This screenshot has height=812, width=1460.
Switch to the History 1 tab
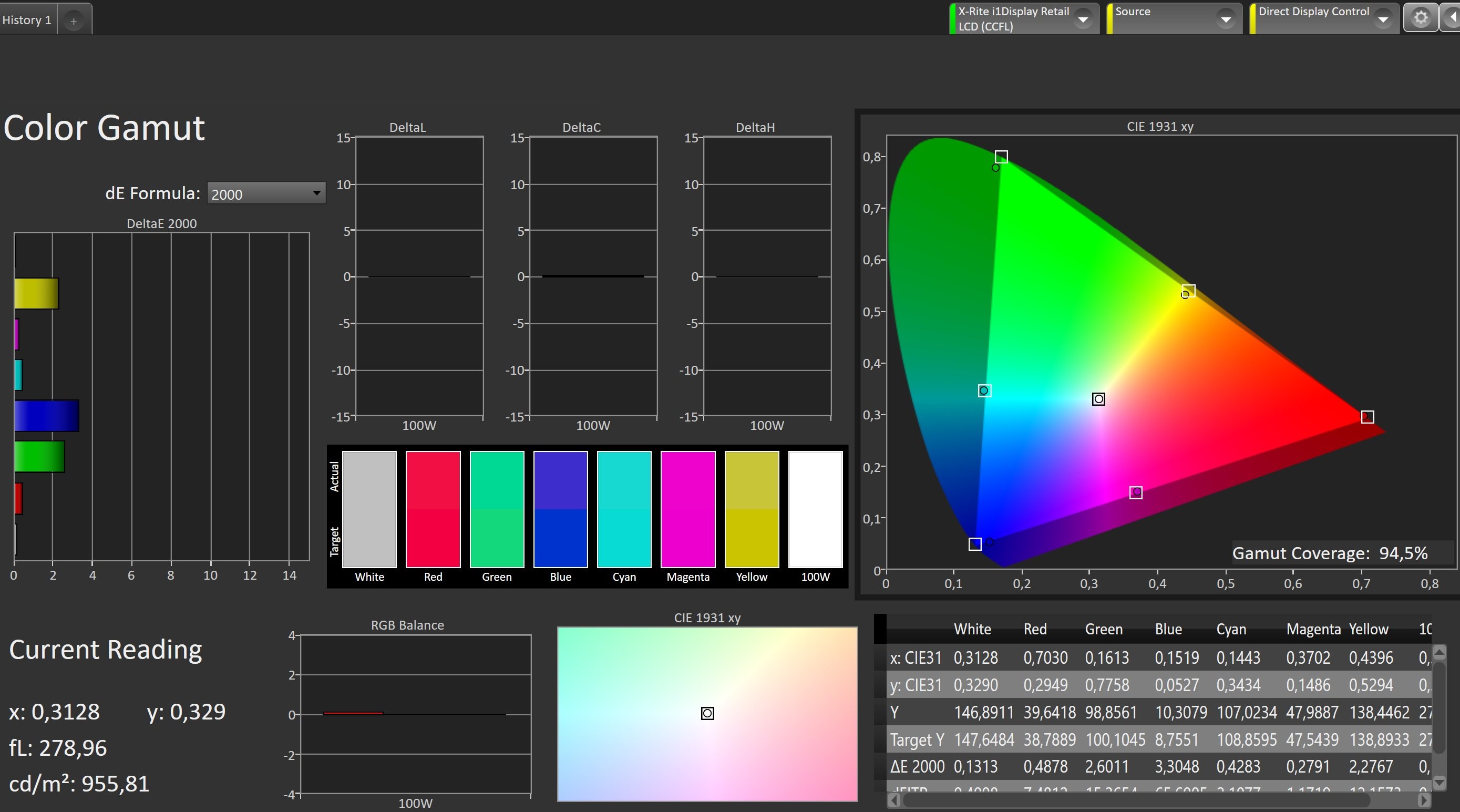coord(27,20)
